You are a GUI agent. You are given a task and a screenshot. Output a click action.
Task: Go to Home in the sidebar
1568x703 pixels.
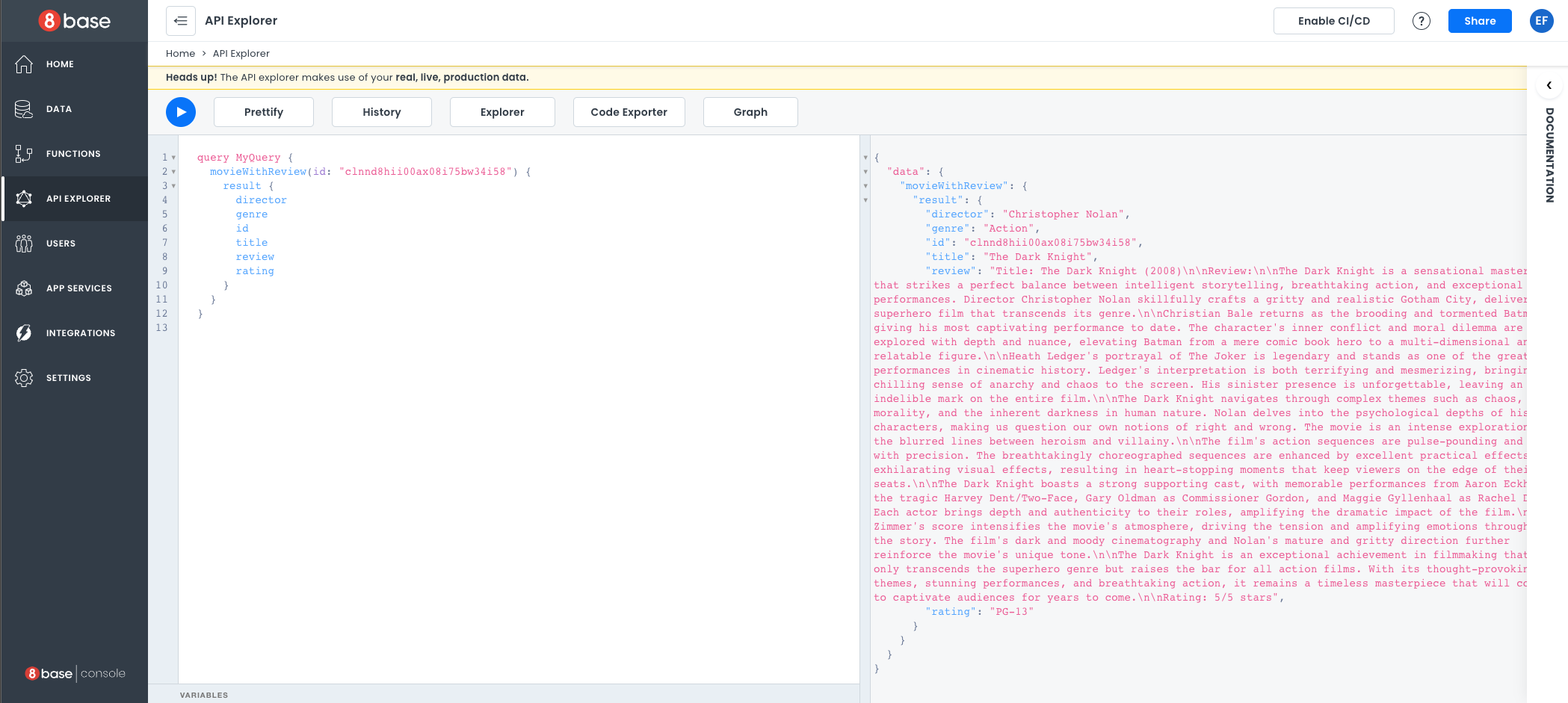point(60,64)
